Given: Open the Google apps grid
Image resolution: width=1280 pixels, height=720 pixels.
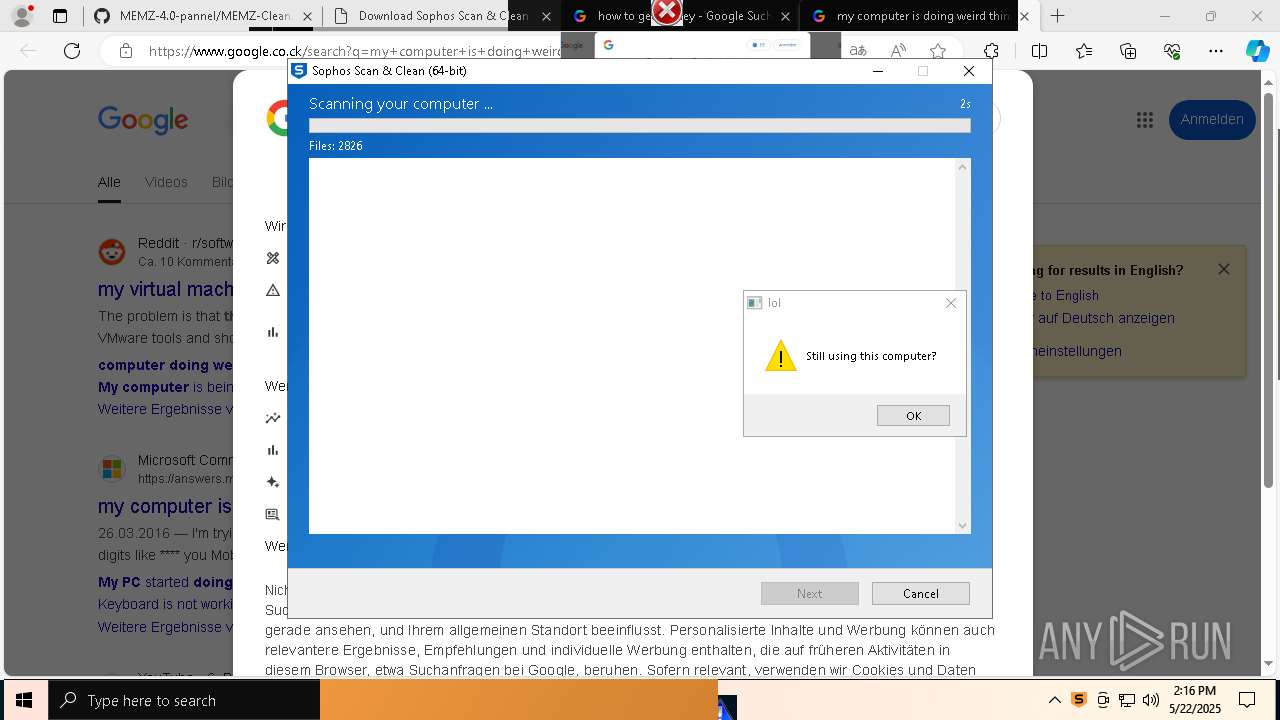Looking at the screenshot, I should [1145, 120].
